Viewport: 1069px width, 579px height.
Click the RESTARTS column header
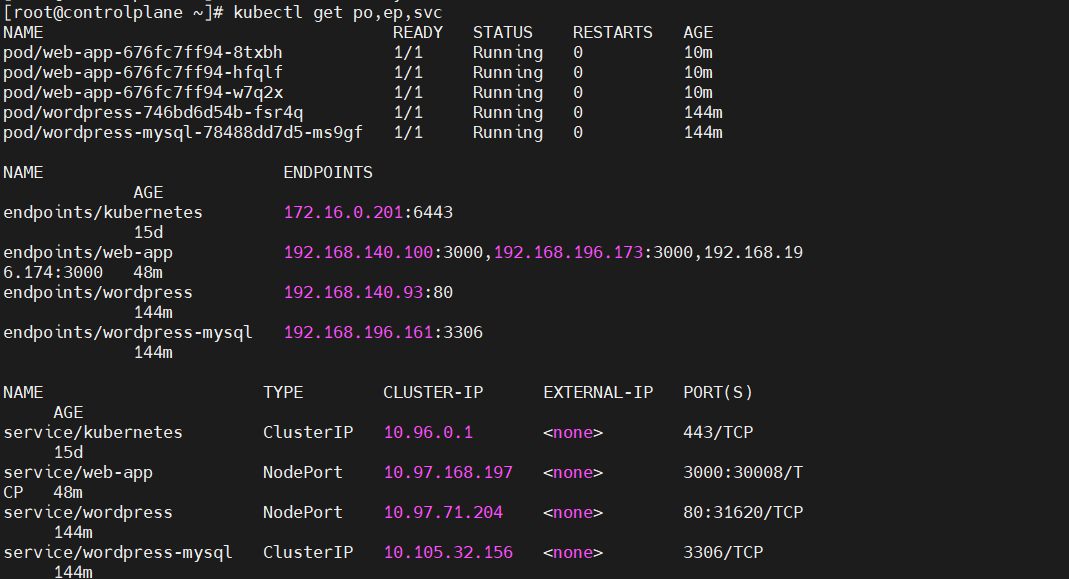pyautogui.click(x=612, y=33)
